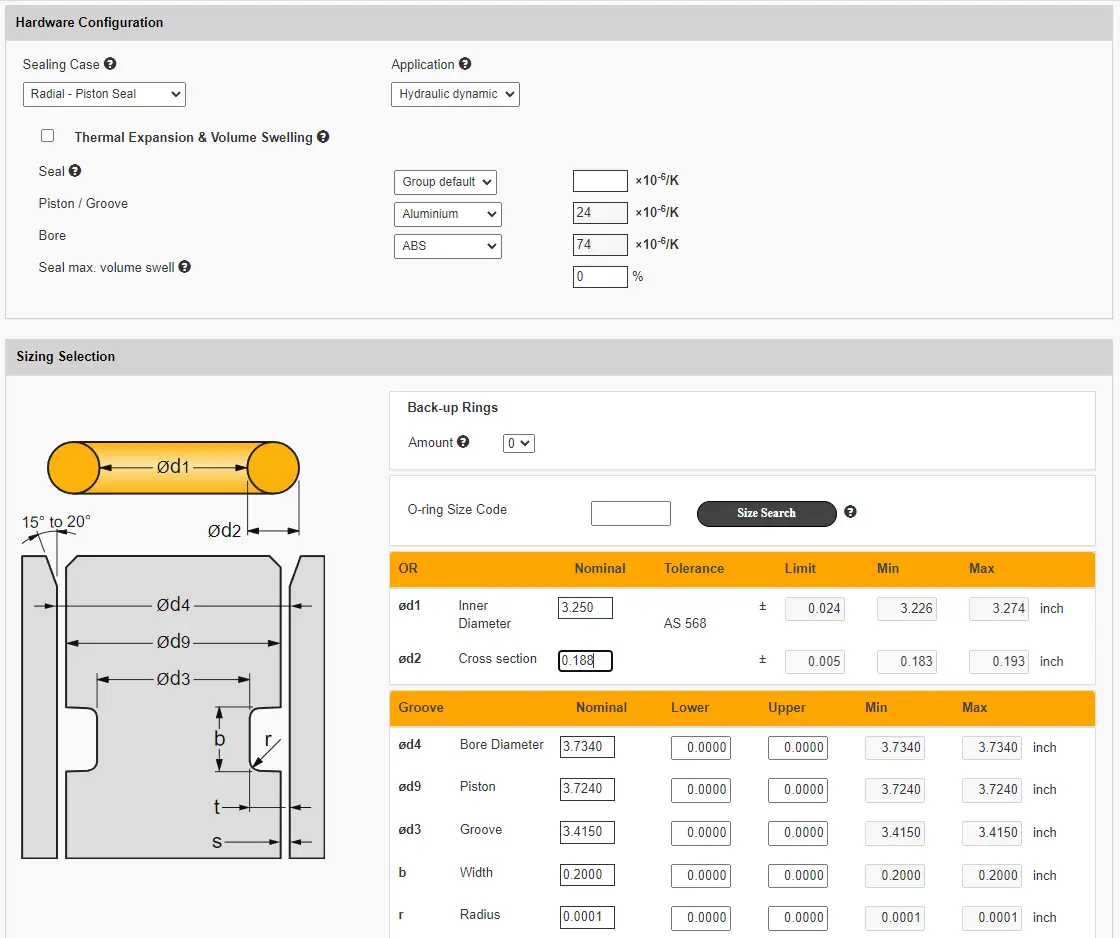Open the Back-up Rings Amount help tooltip
The width and height of the screenshot is (1120, 938).
tap(467, 442)
